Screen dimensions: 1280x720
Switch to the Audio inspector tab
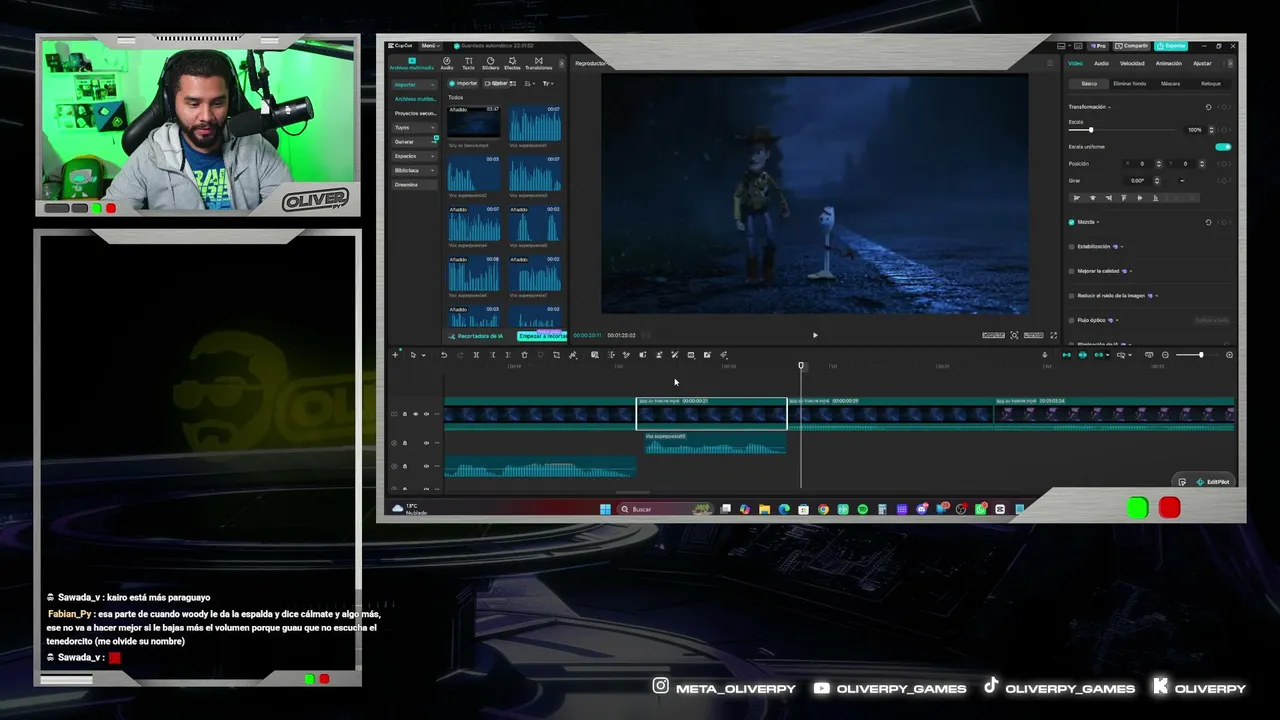click(1101, 63)
